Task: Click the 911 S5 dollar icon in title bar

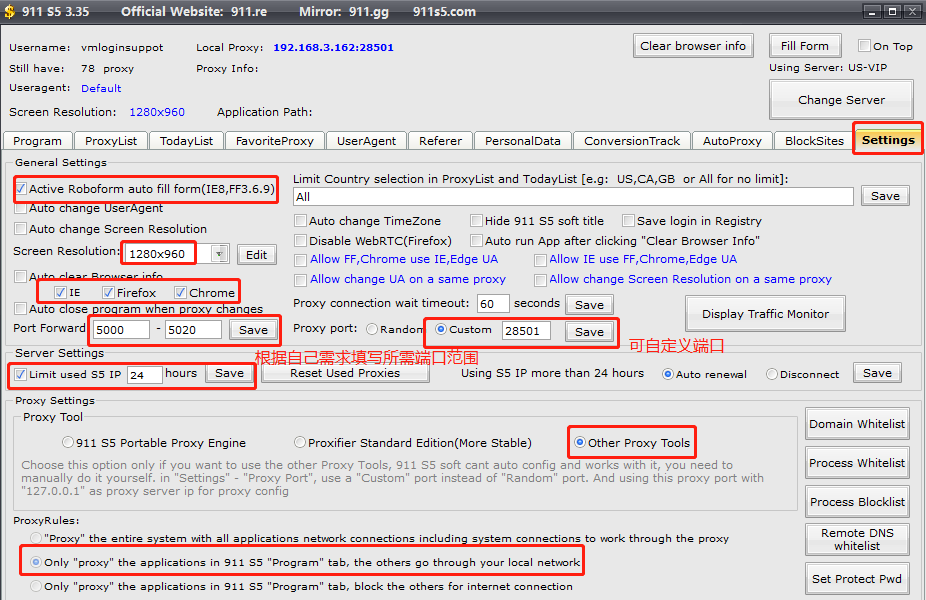Action: (x=9, y=12)
